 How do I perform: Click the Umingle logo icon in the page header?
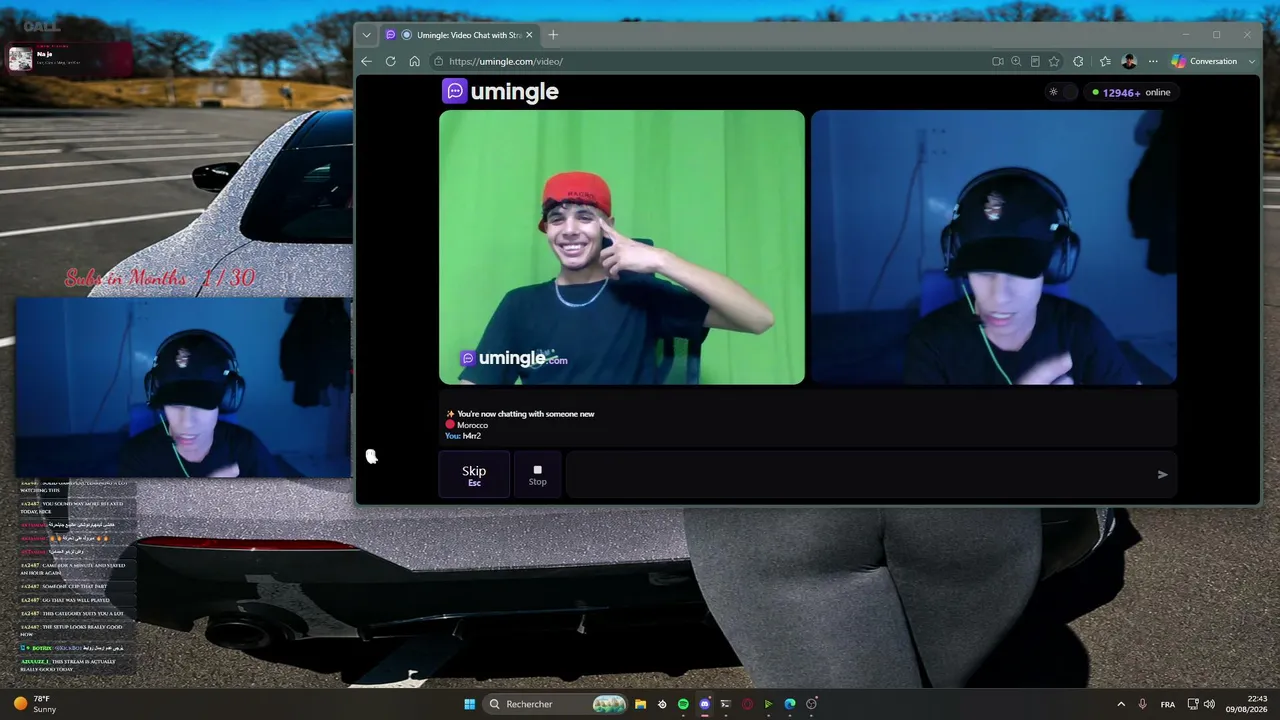455,91
